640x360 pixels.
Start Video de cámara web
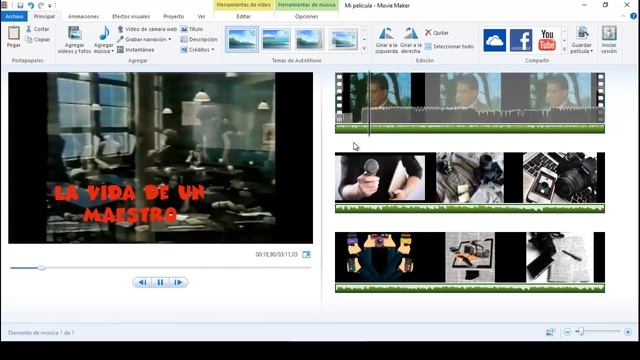[147, 29]
